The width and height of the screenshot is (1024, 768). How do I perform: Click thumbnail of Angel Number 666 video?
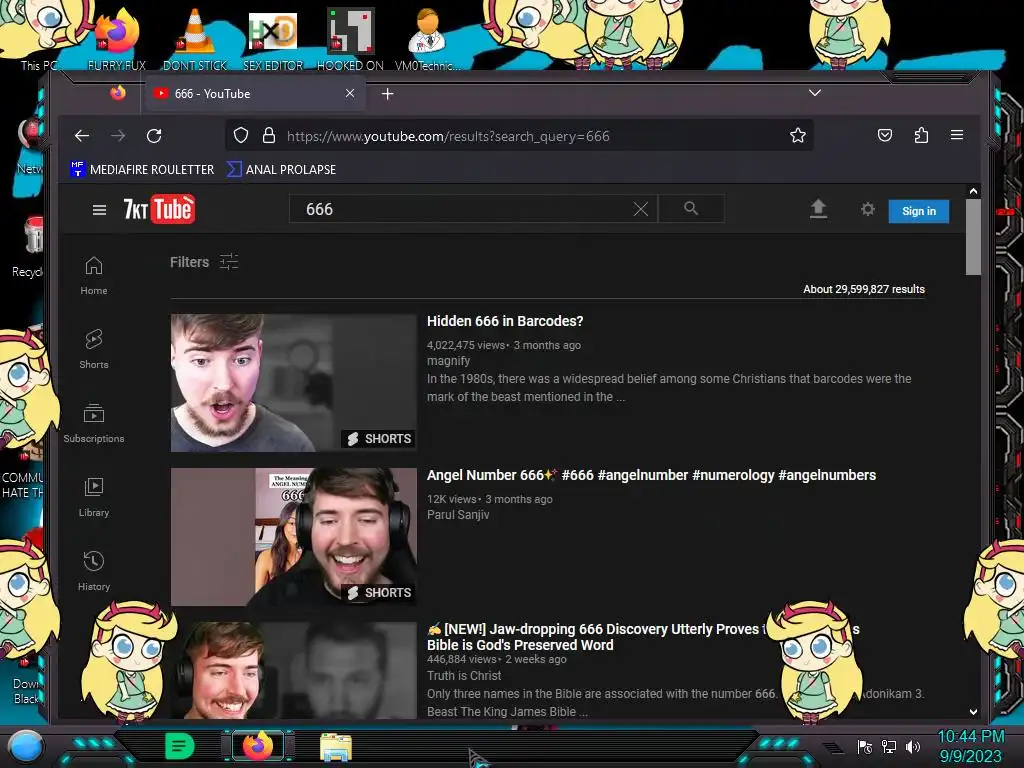[x=293, y=537]
